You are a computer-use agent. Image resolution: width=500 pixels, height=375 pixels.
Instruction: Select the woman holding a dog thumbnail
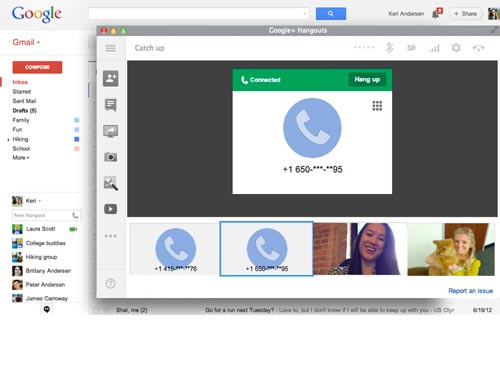[451, 249]
